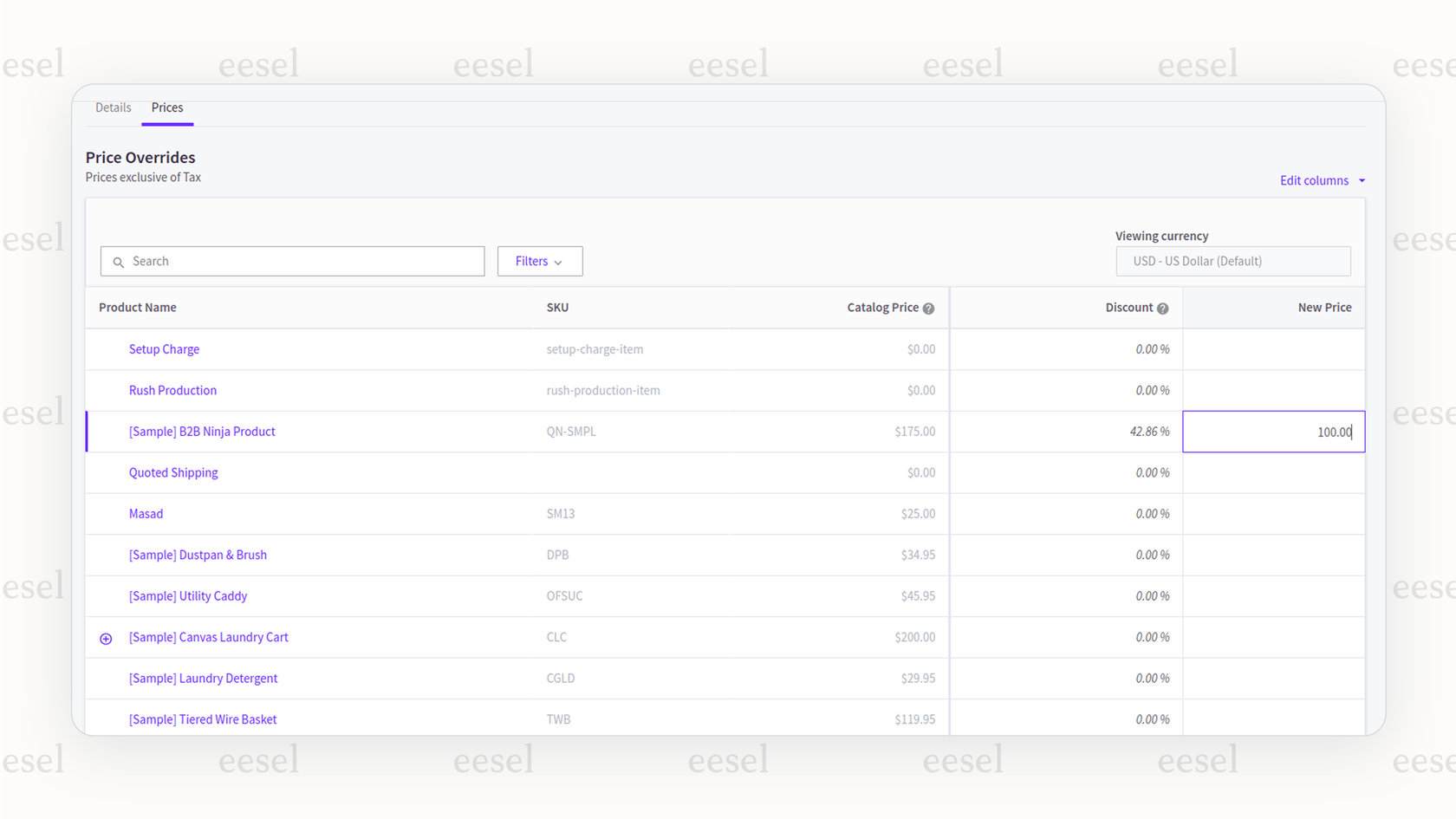
Task: Open the Viewing currency selector
Action: 1232,261
